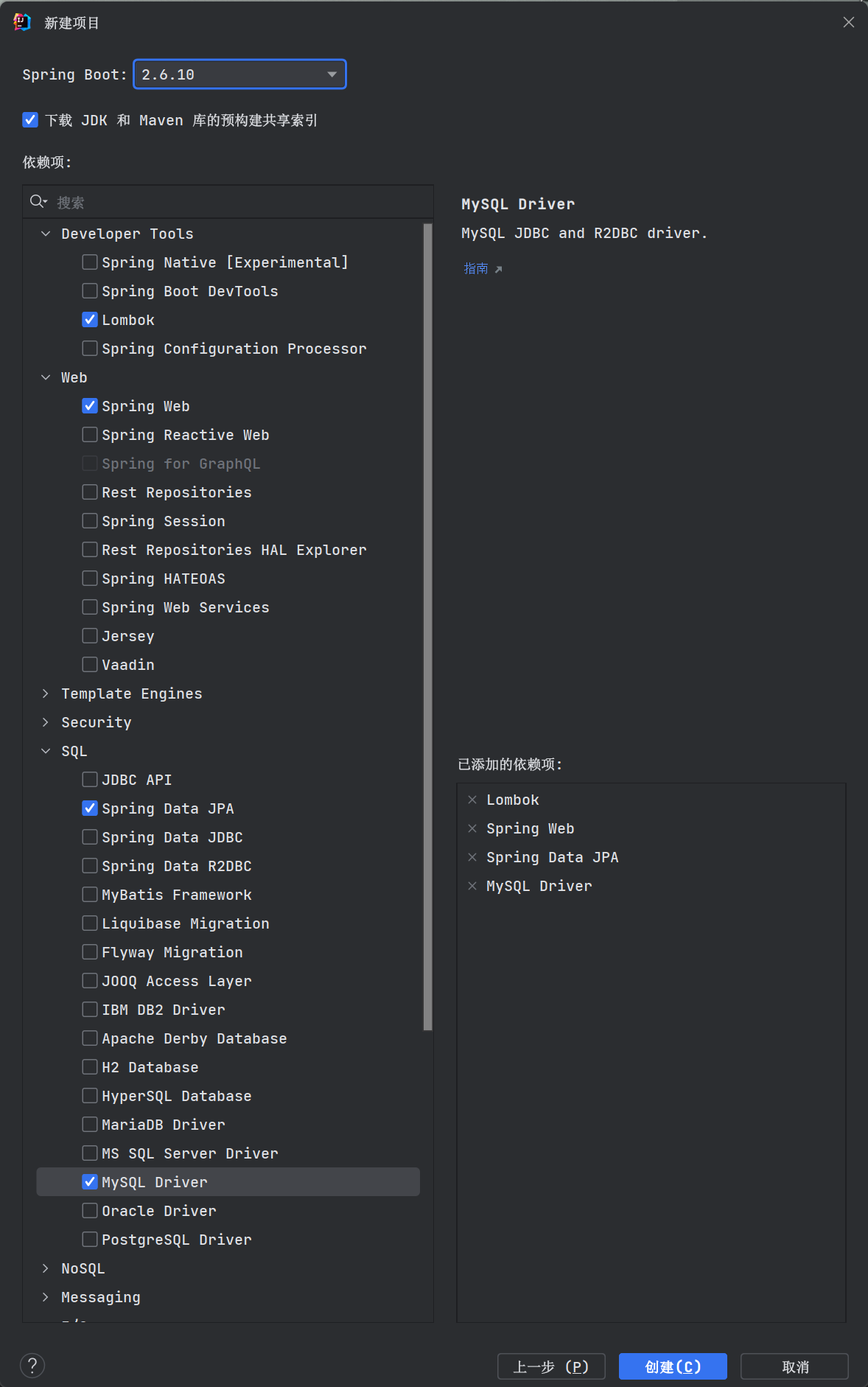Select the Apache Derby Database row
Image resolution: width=868 pixels, height=1387 pixels.
click(228, 1038)
